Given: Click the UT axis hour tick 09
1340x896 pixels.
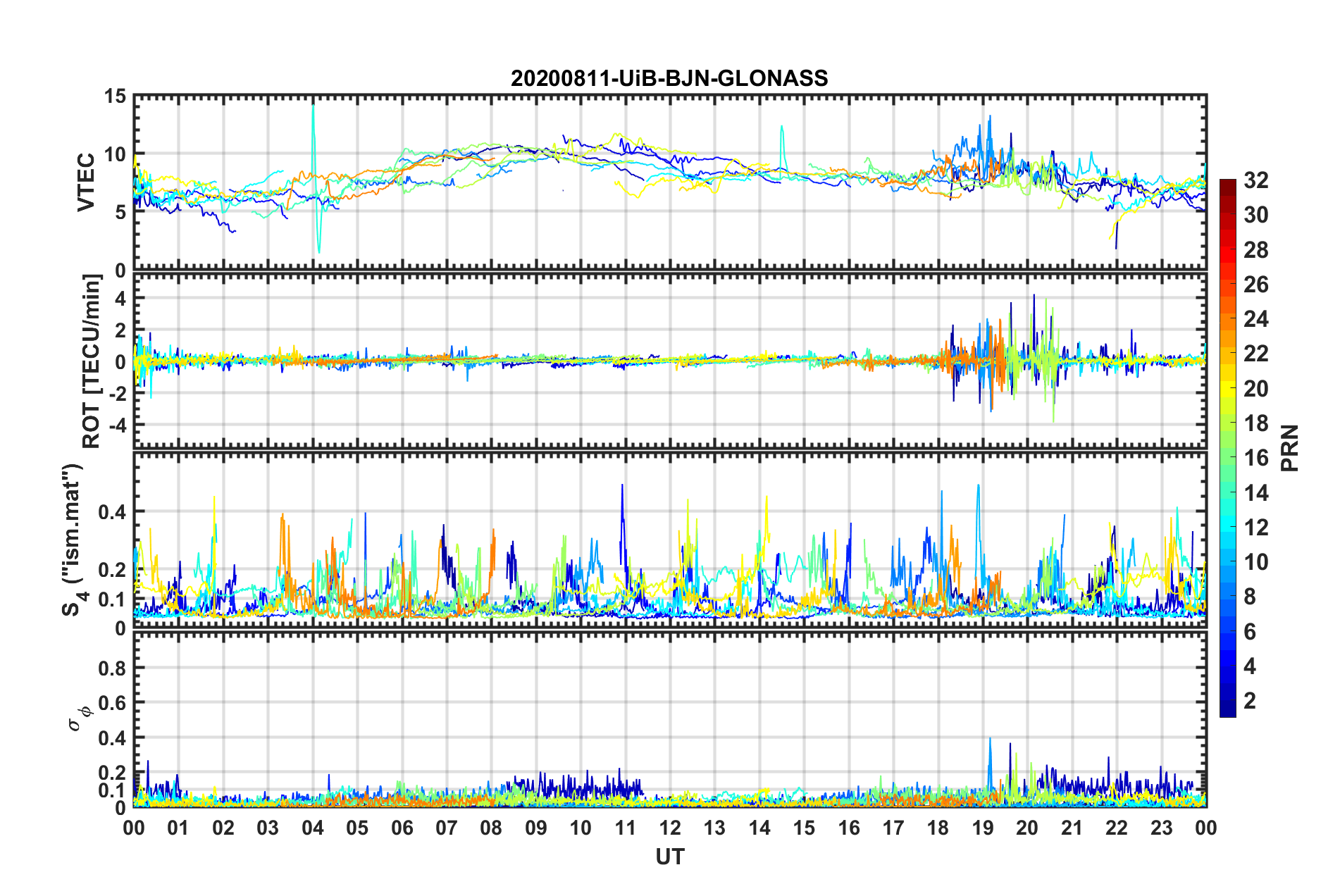Looking at the screenshot, I should tap(536, 828).
